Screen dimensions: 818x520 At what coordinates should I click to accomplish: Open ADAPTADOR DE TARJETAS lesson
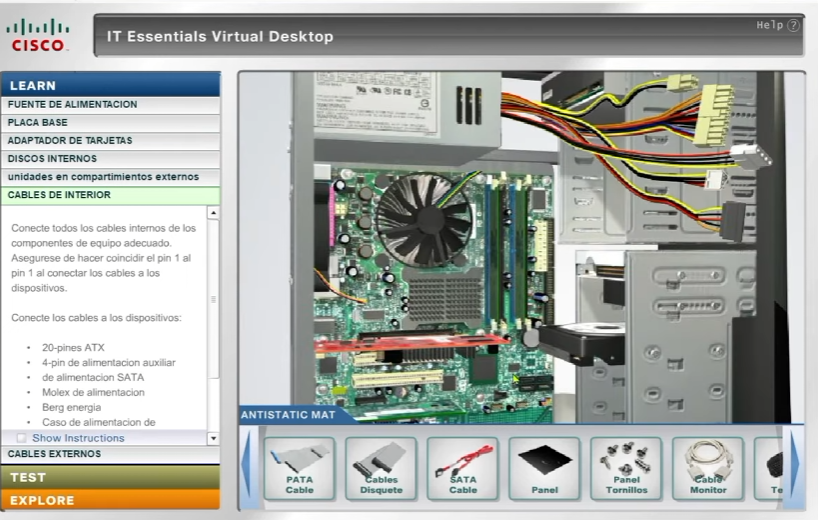click(111, 141)
